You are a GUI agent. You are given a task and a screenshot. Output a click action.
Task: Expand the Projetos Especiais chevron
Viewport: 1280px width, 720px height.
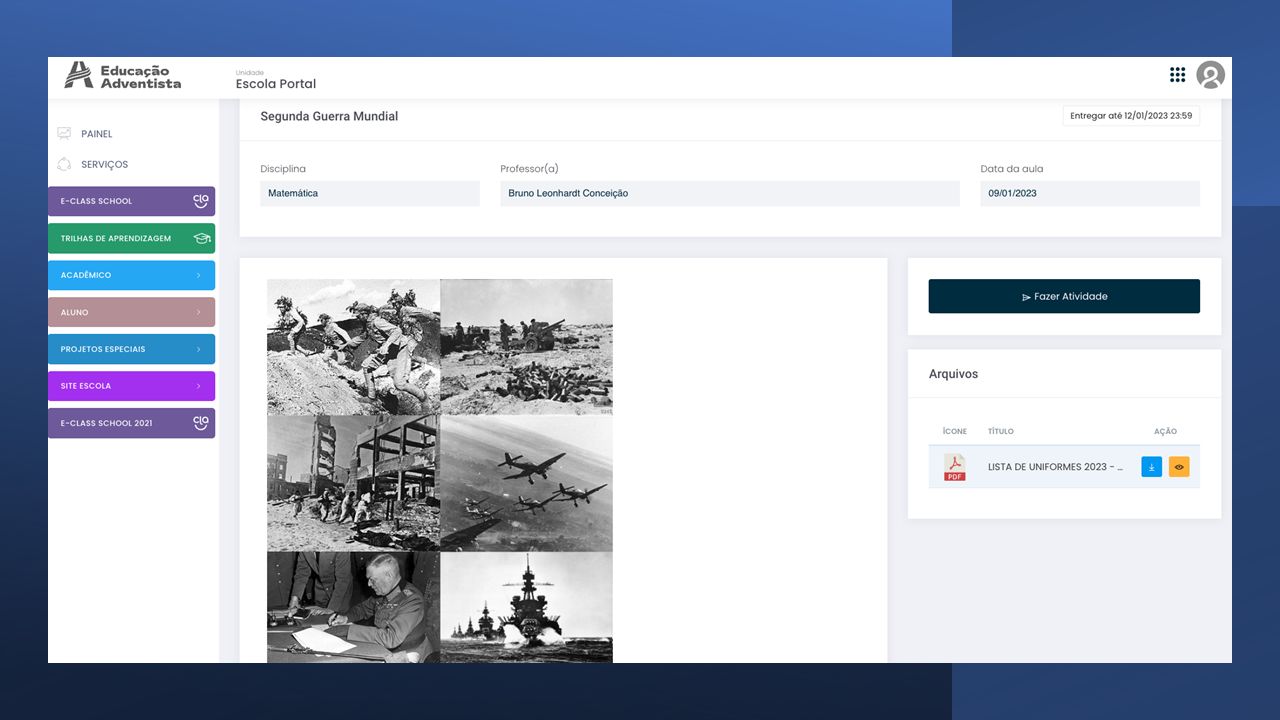point(198,349)
